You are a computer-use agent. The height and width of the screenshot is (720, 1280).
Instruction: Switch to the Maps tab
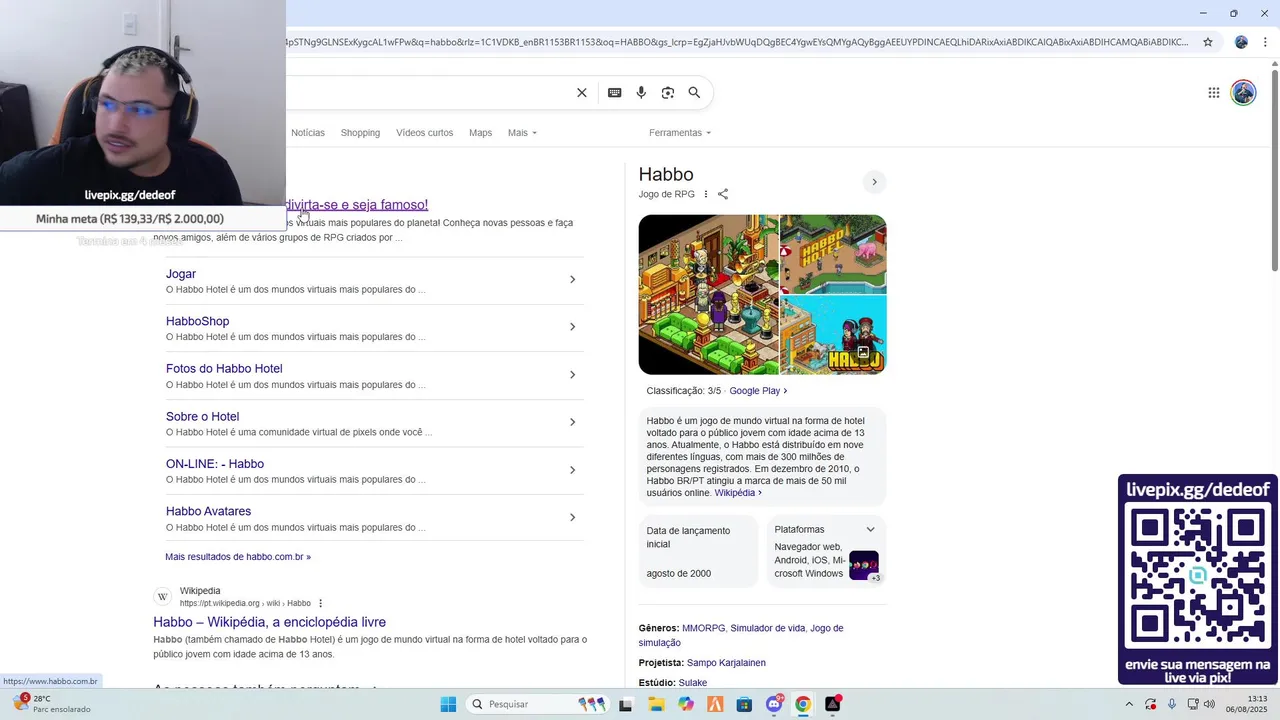[481, 133]
